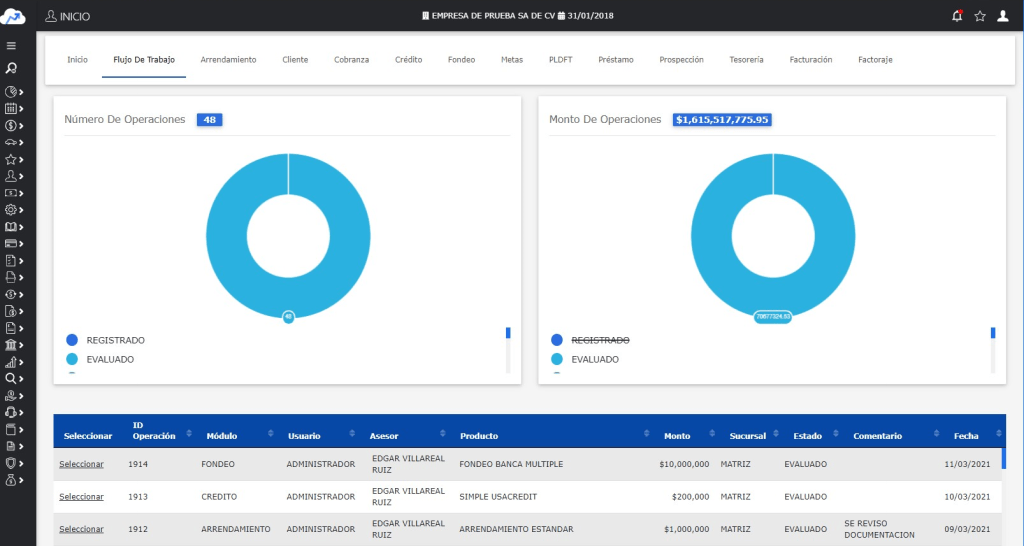Image resolution: width=1024 pixels, height=546 pixels.
Task: Click Seleccionar link for operation 1912
Action: coord(81,529)
